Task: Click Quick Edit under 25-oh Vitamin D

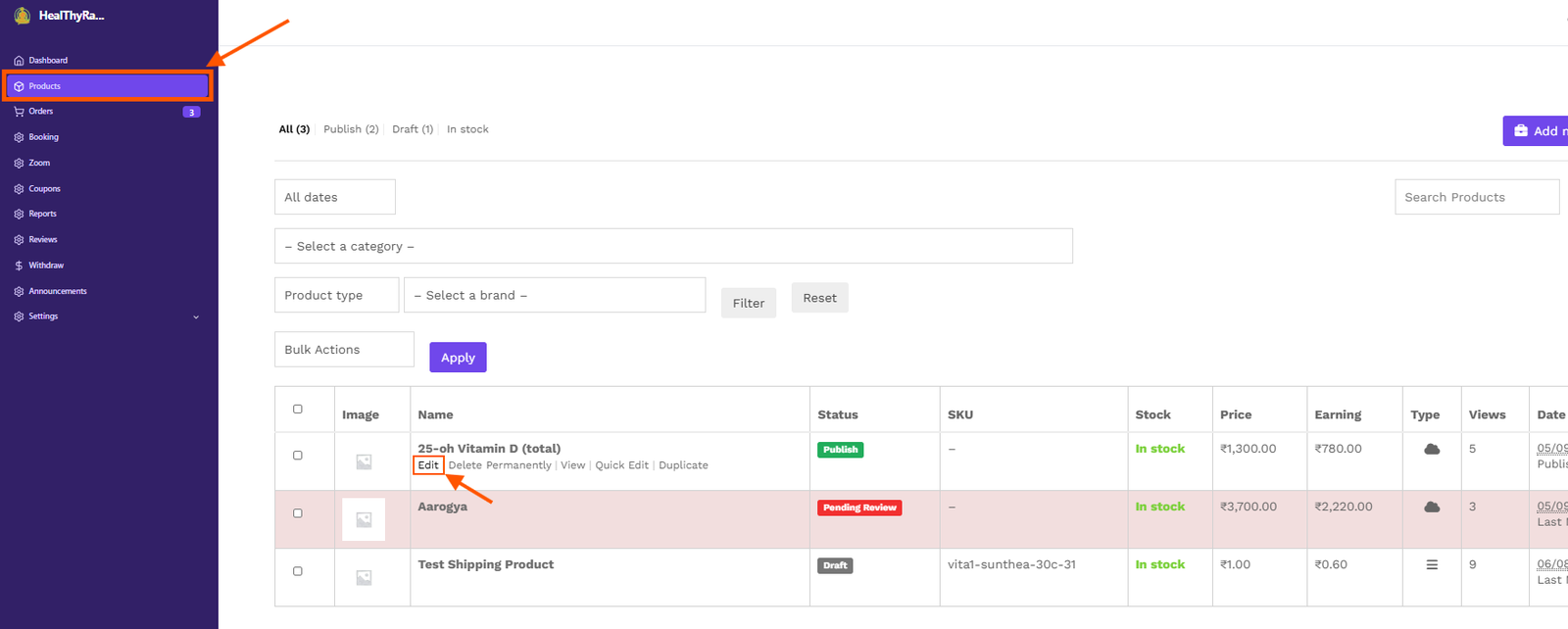Action: (622, 465)
